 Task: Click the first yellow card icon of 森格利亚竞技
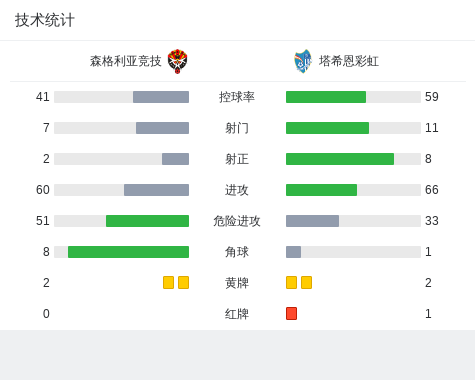point(168,283)
